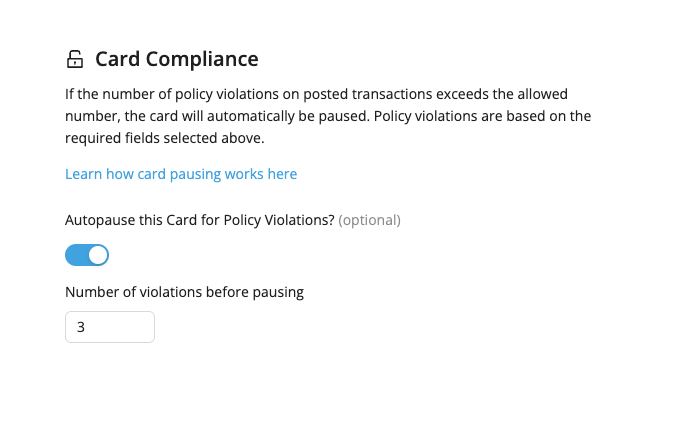674x422 pixels.
Task: Click the white knob on the autopause switch
Action: (x=97, y=255)
